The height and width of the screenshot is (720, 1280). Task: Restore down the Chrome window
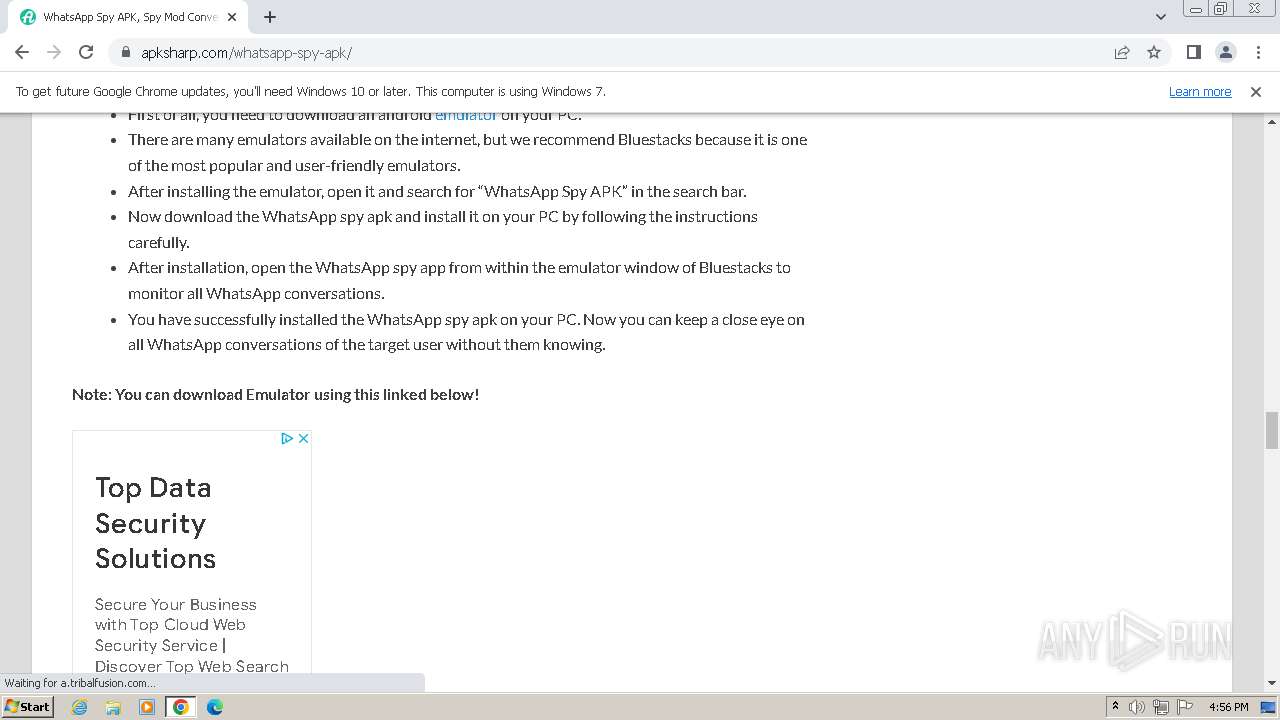(1221, 9)
